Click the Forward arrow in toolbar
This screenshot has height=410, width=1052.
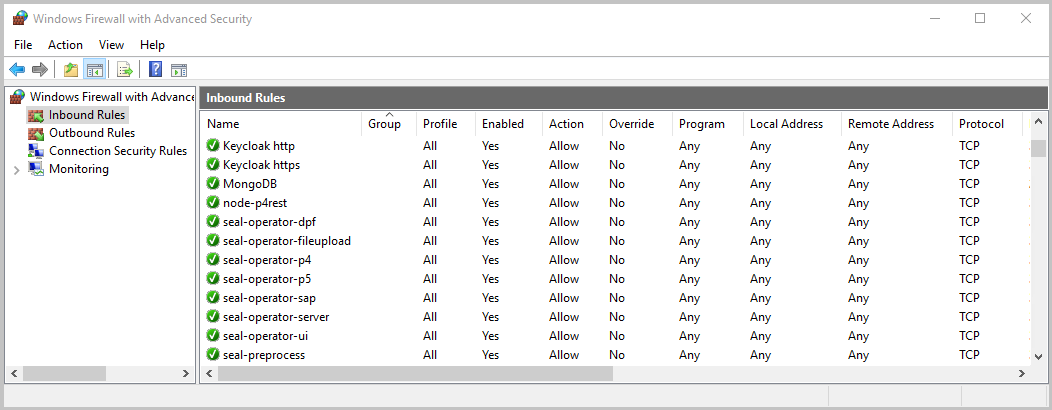pyautogui.click(x=40, y=69)
